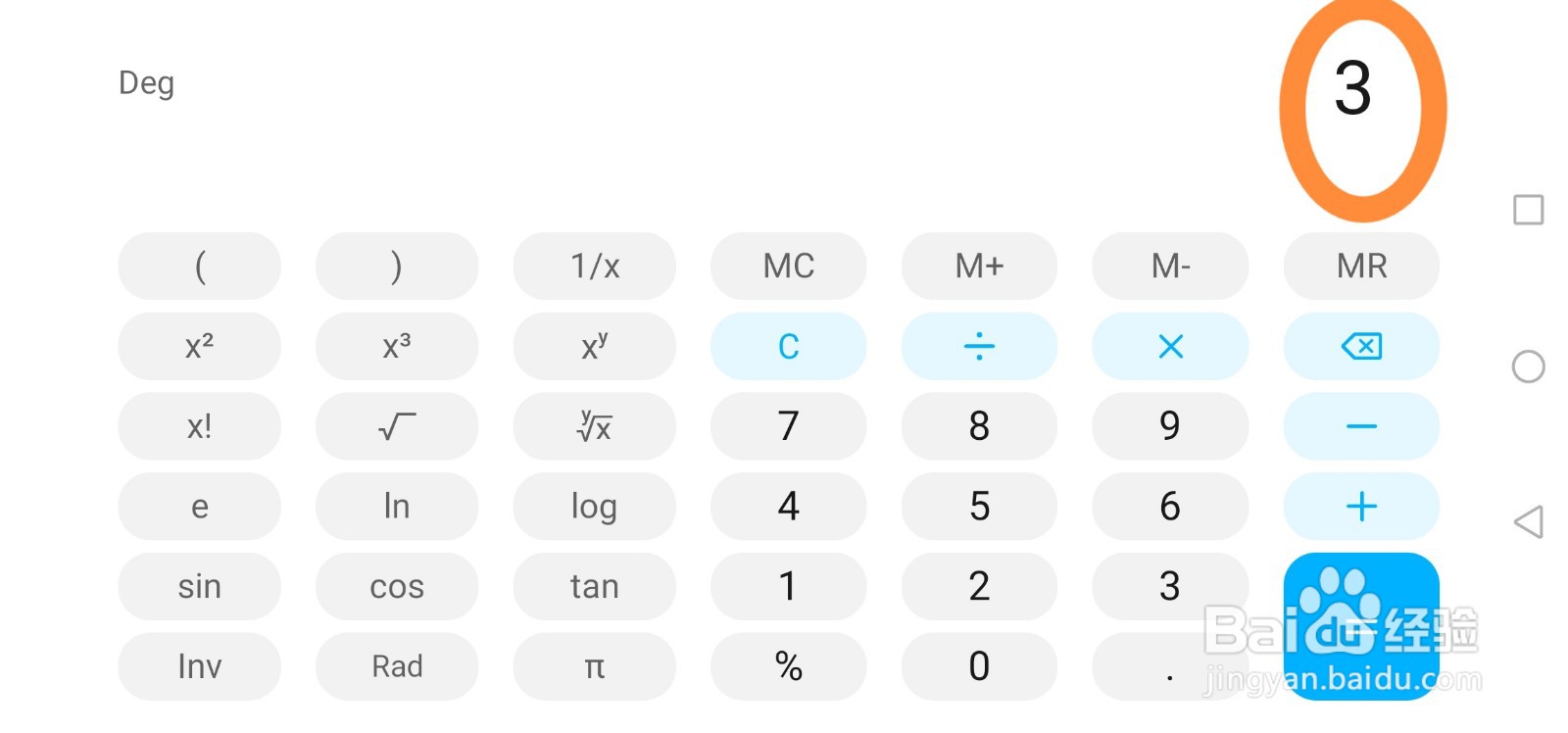Tap the backspace delete icon
This screenshot has width=1568, height=733.
(x=1361, y=346)
